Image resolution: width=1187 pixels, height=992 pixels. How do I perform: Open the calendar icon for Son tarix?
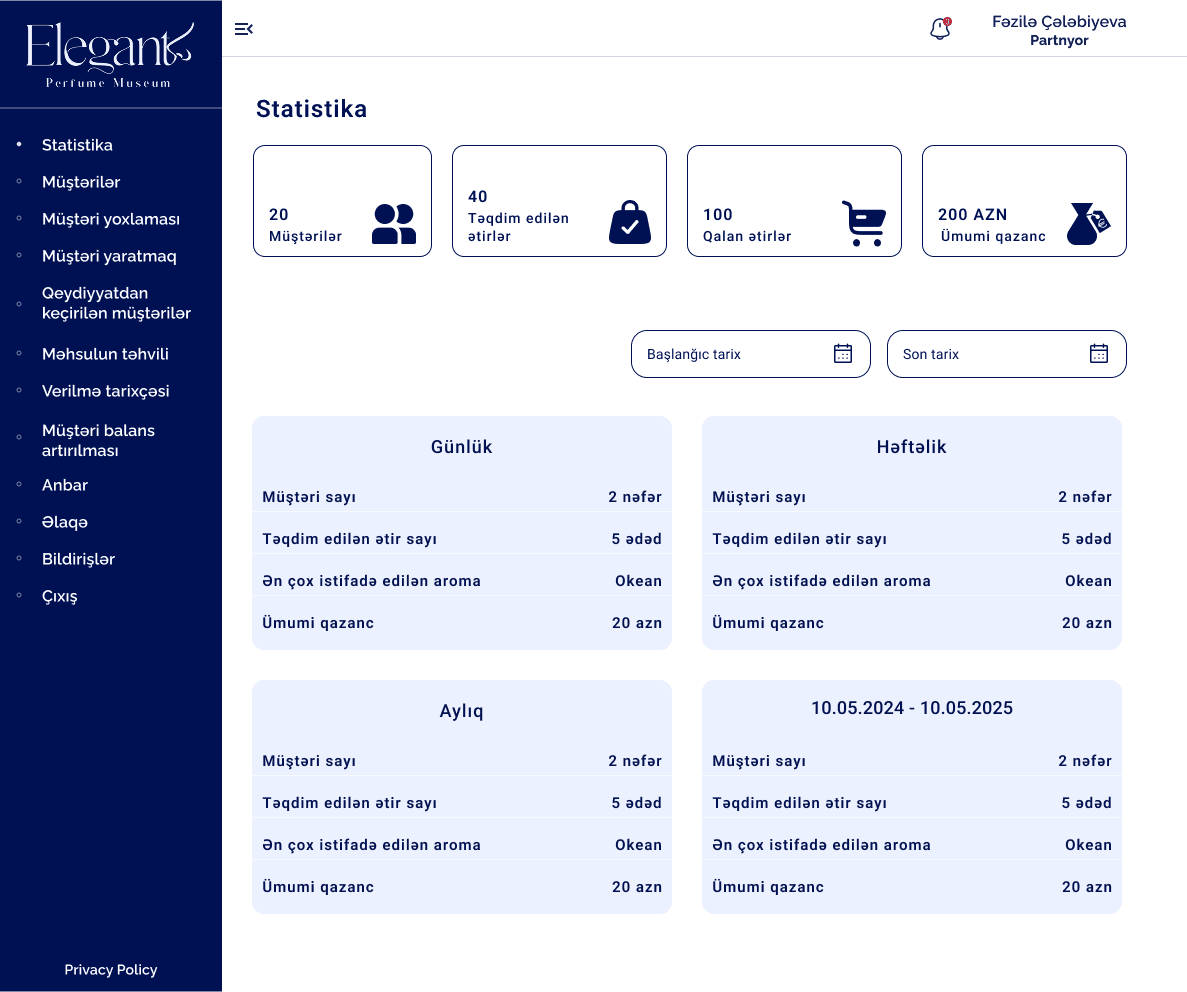coord(1099,353)
